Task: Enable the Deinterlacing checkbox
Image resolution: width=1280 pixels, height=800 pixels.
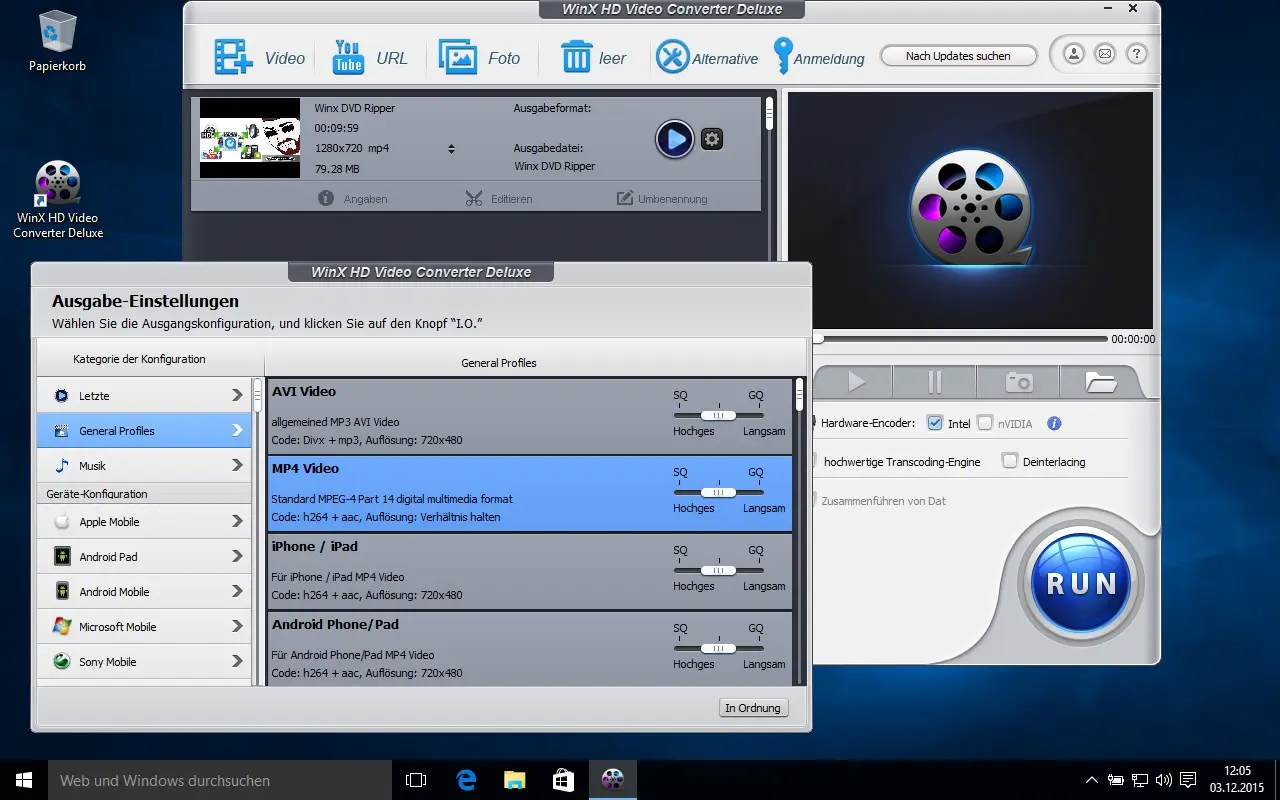Action: tap(1010, 461)
